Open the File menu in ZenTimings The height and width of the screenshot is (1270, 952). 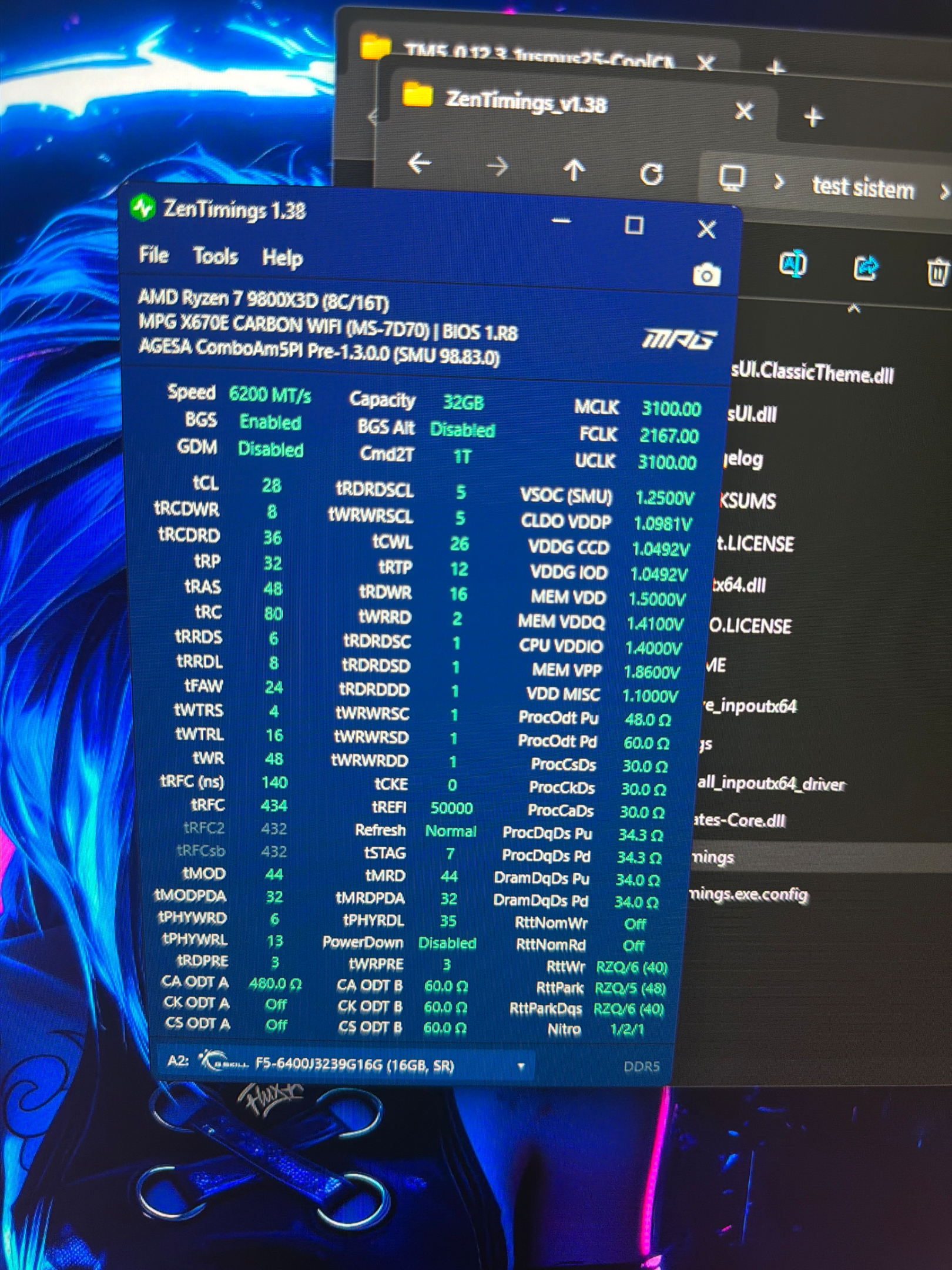pyautogui.click(x=153, y=255)
